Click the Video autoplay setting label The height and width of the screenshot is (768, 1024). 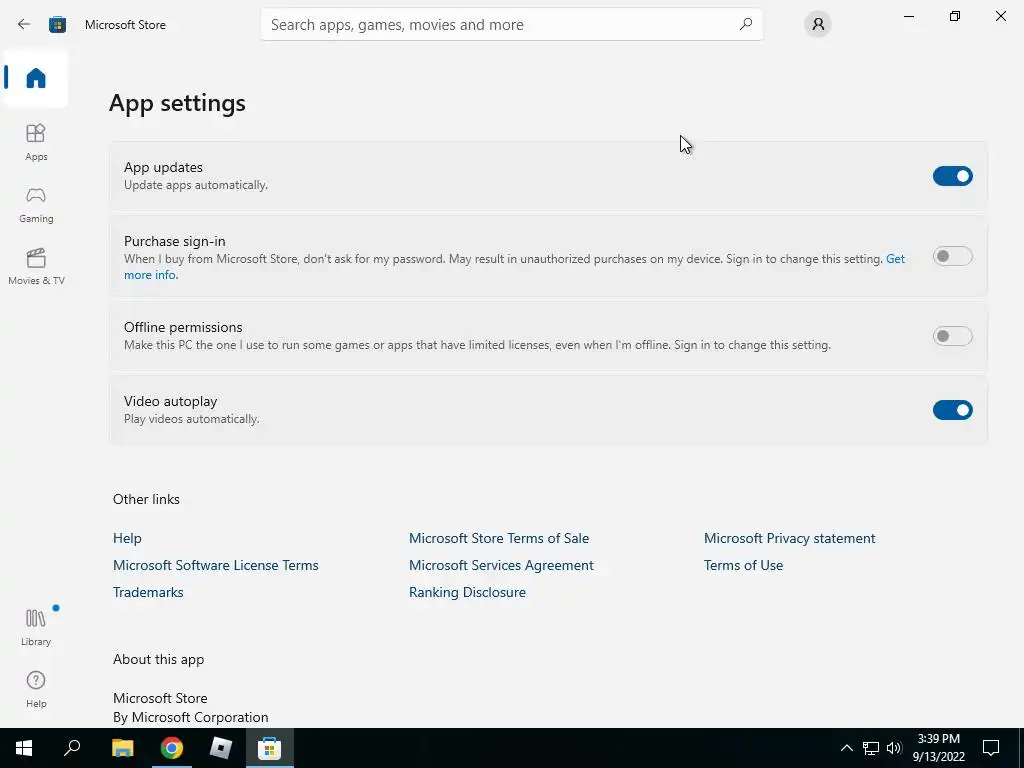pos(170,401)
